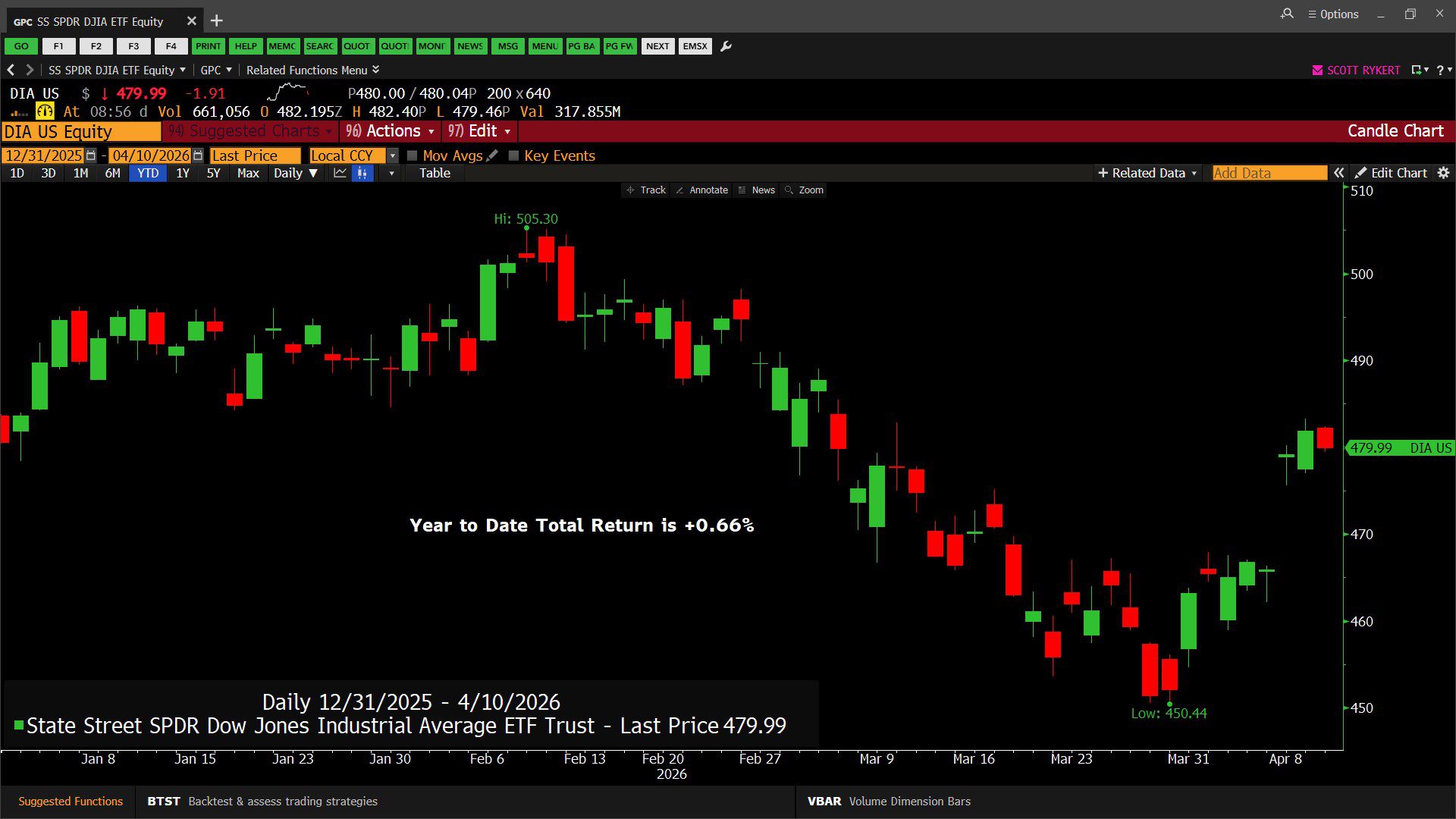
Task: Toggle the Track crosshair mode
Action: tap(645, 190)
